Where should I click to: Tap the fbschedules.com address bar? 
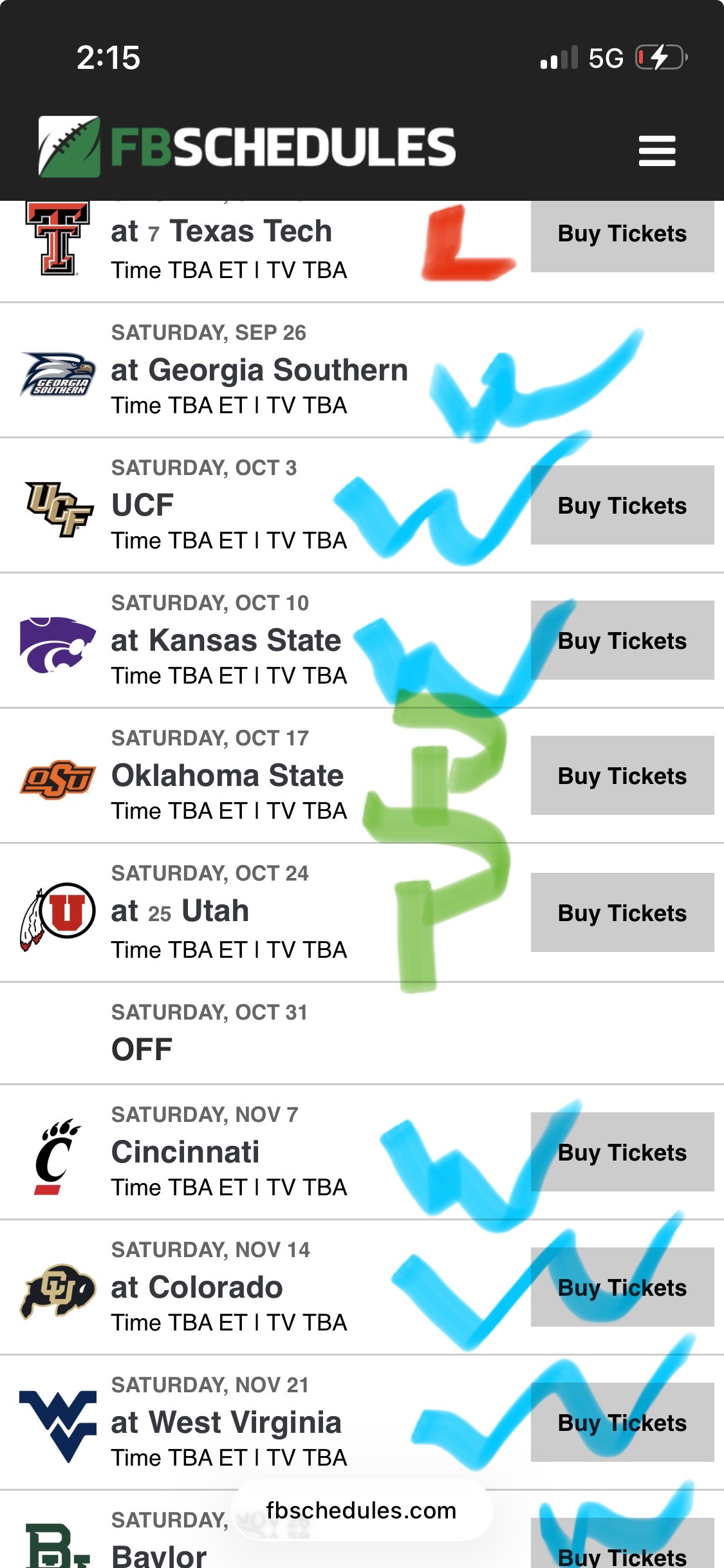361,1510
